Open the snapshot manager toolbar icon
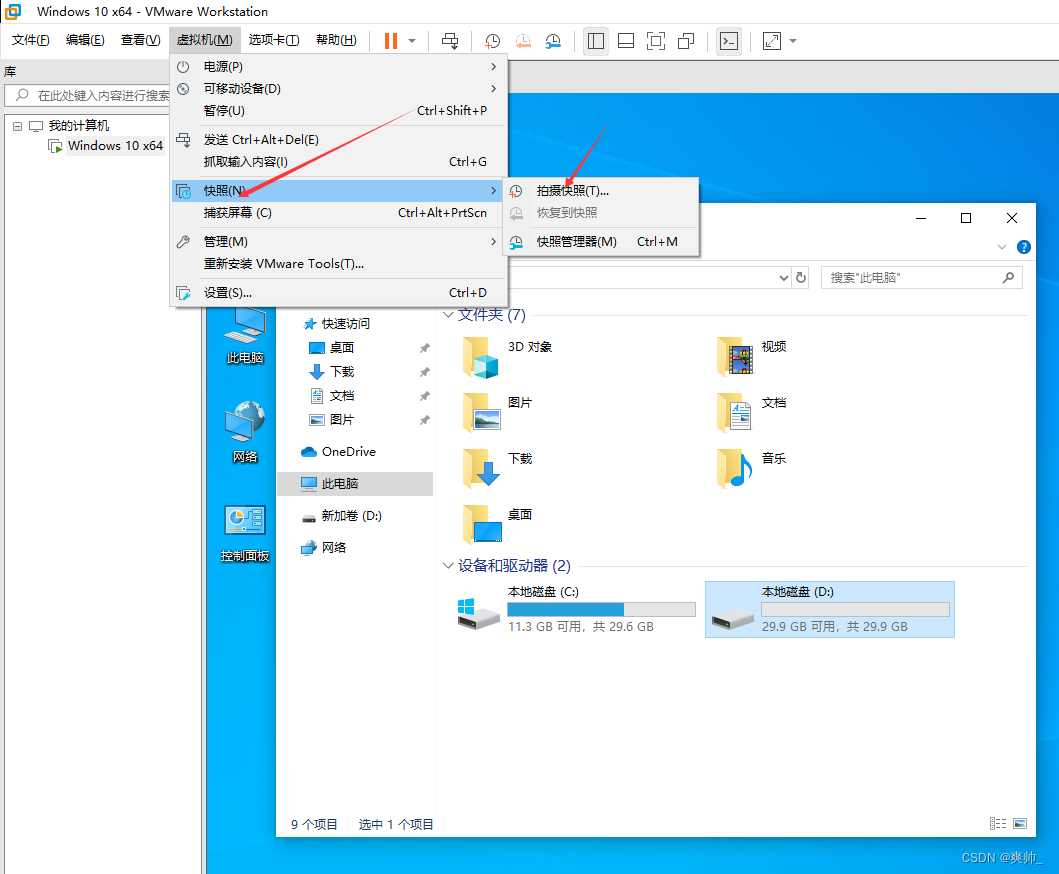 click(x=553, y=41)
